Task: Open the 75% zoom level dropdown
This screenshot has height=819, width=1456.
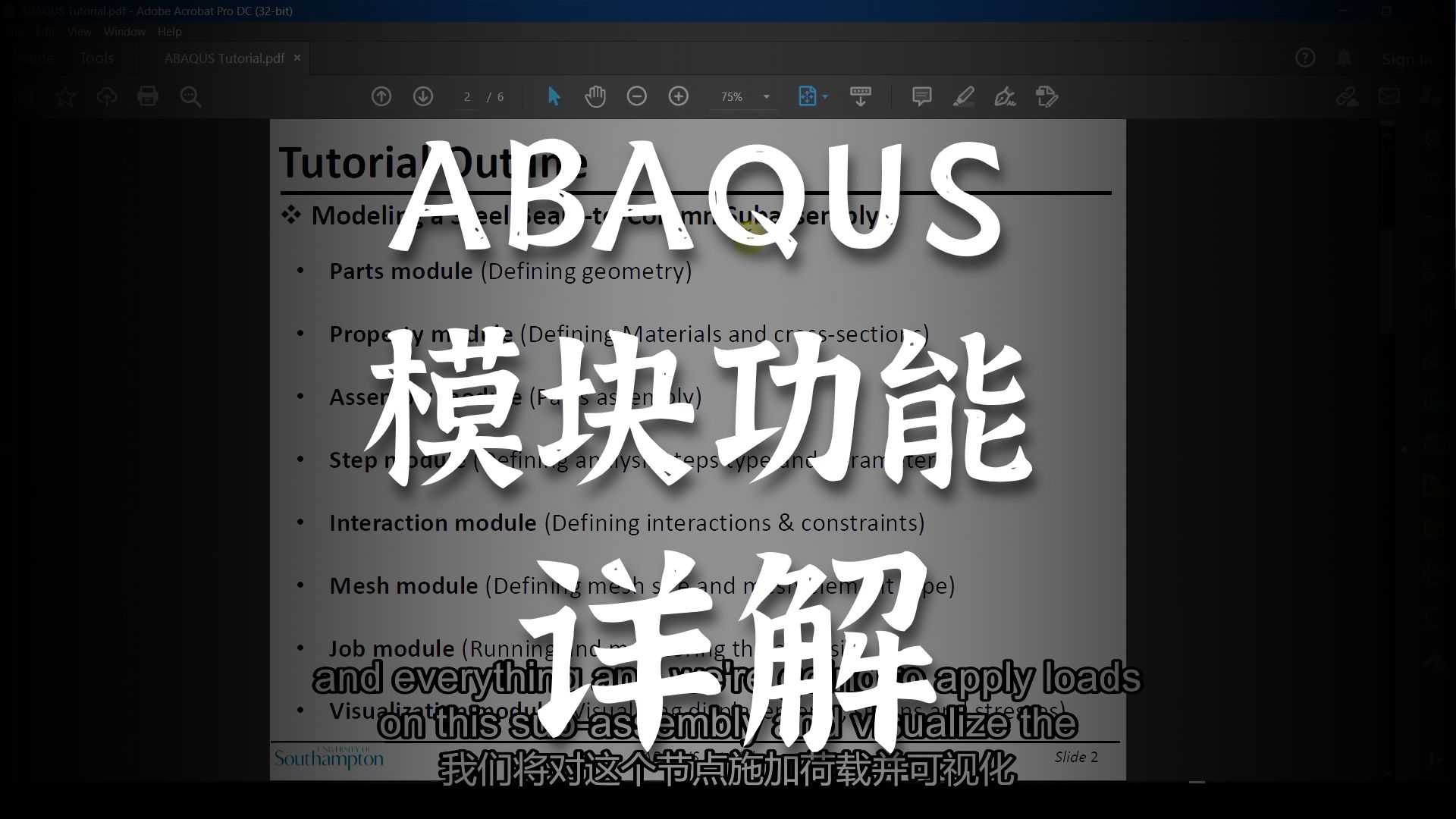Action: pyautogui.click(x=744, y=97)
